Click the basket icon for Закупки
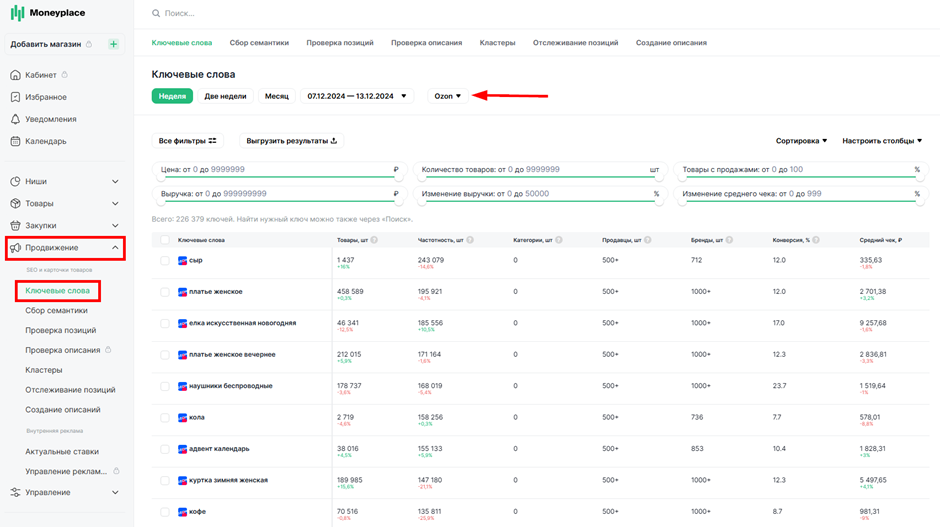Screen dimensions: 940x527 (16, 225)
